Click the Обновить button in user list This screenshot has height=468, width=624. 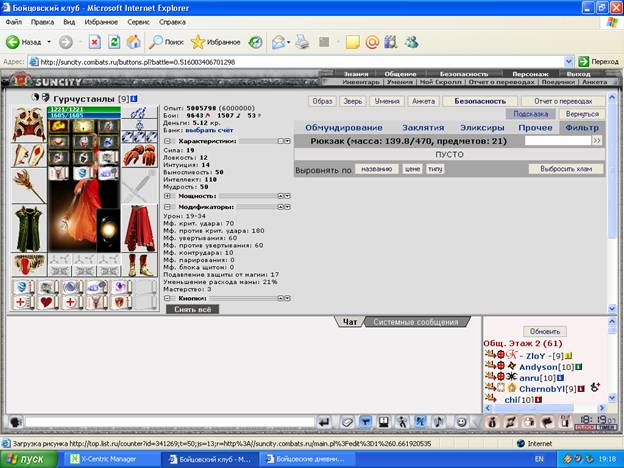(x=545, y=332)
